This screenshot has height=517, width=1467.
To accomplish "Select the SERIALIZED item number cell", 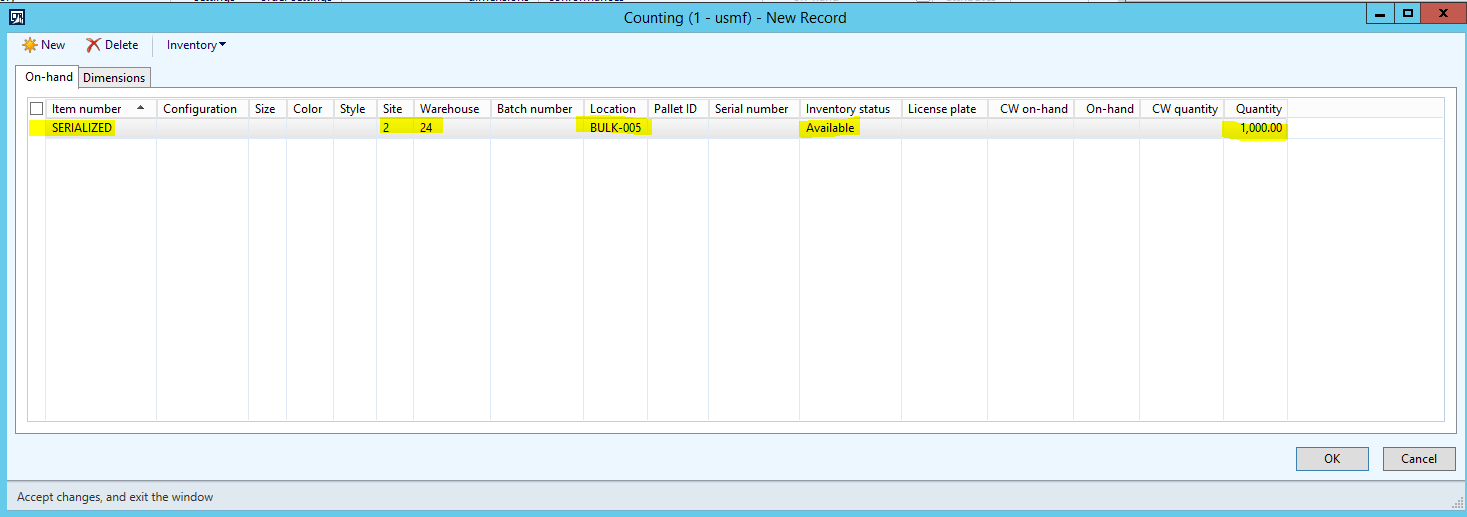I will [83, 128].
